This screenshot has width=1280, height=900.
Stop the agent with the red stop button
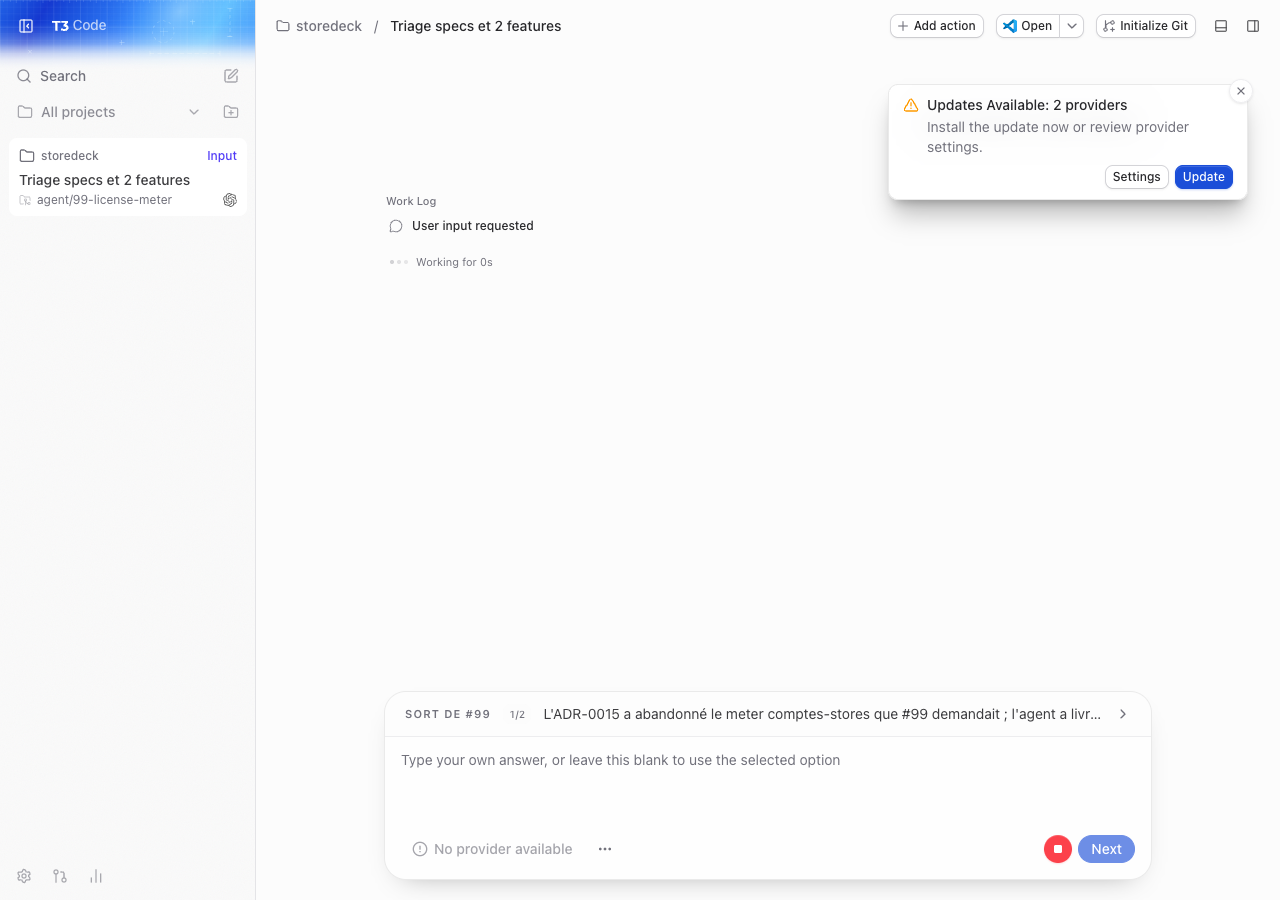click(1058, 849)
